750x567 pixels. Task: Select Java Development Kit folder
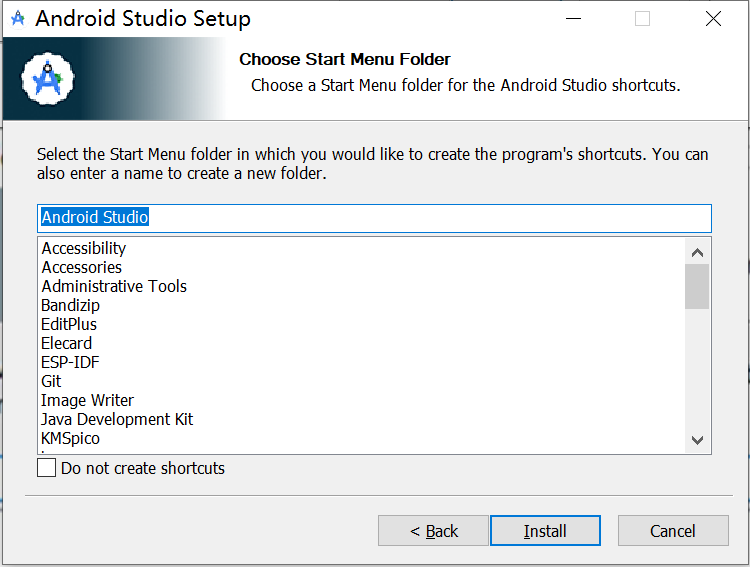click(x=117, y=419)
